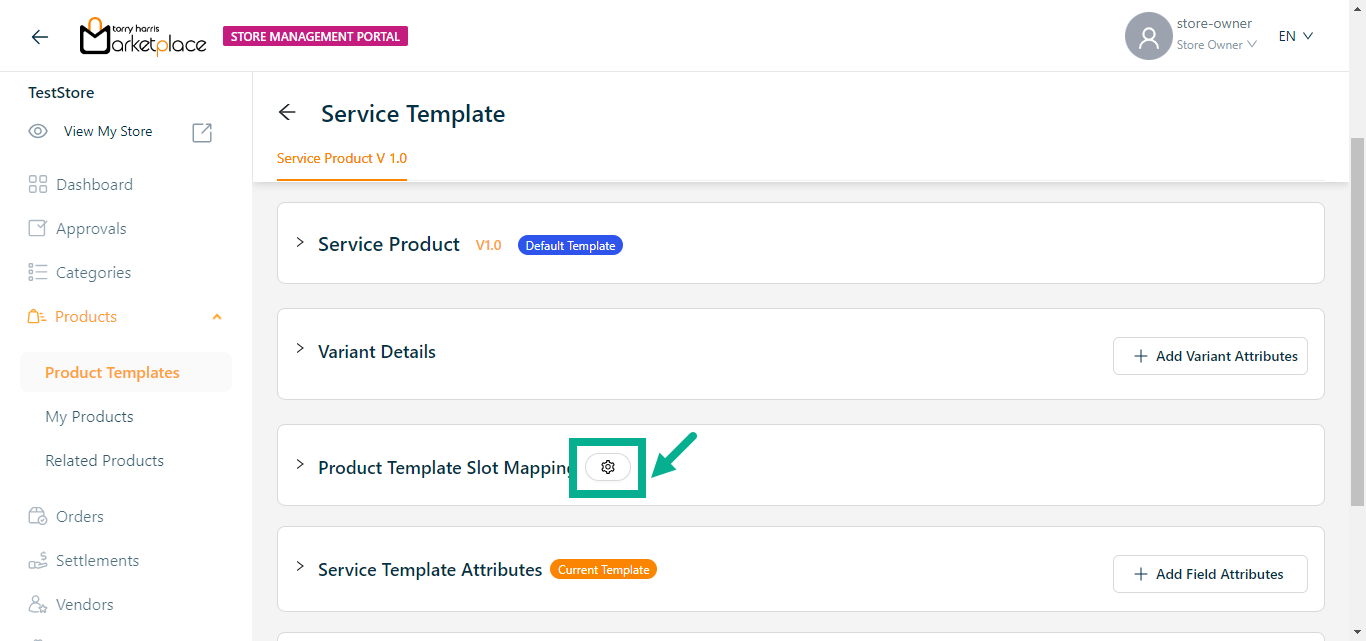Screen dimensions: 1366x641
Task: Open the EN language dropdown
Action: click(x=1295, y=36)
